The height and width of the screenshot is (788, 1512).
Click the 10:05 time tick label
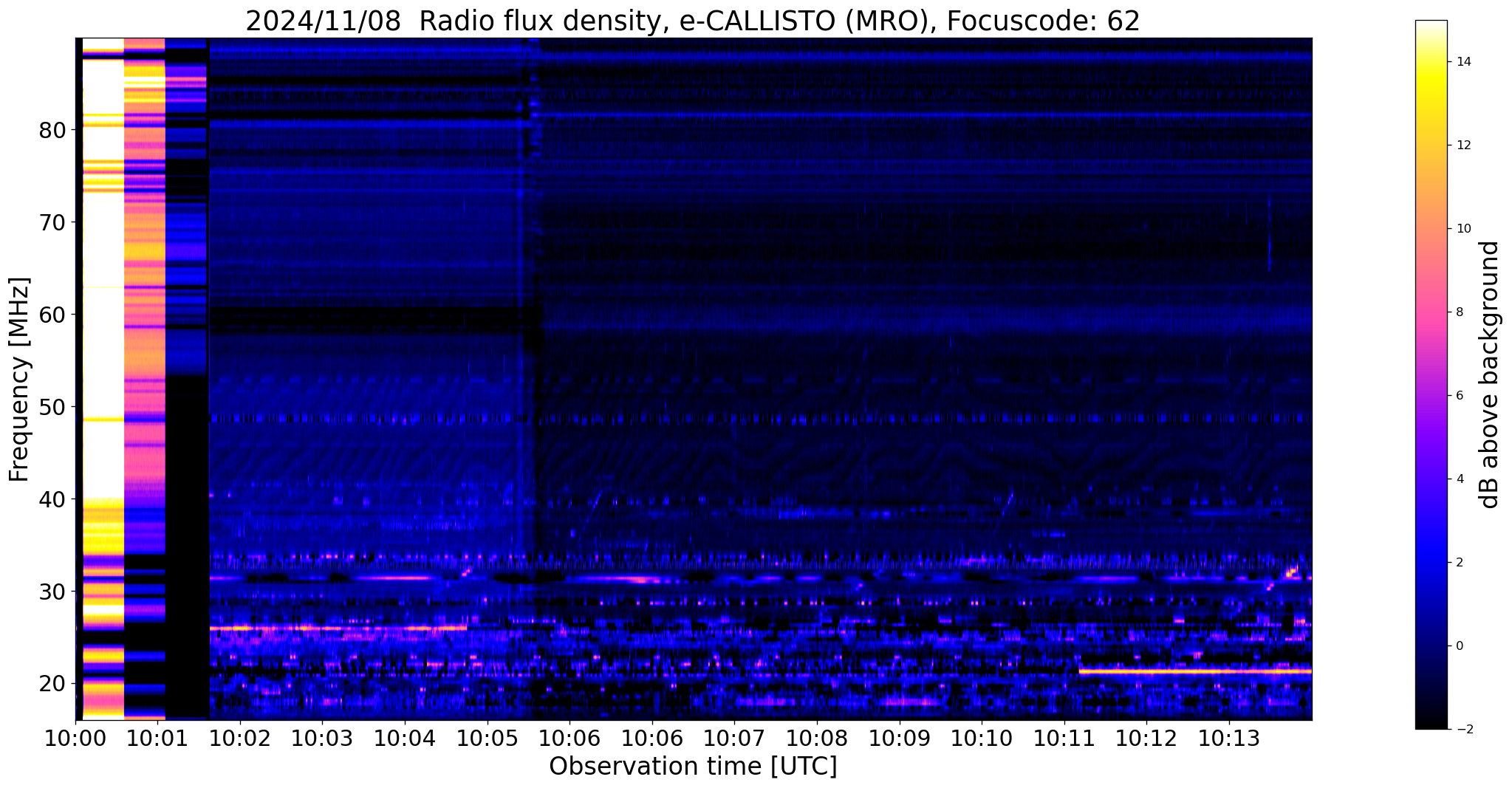(488, 738)
